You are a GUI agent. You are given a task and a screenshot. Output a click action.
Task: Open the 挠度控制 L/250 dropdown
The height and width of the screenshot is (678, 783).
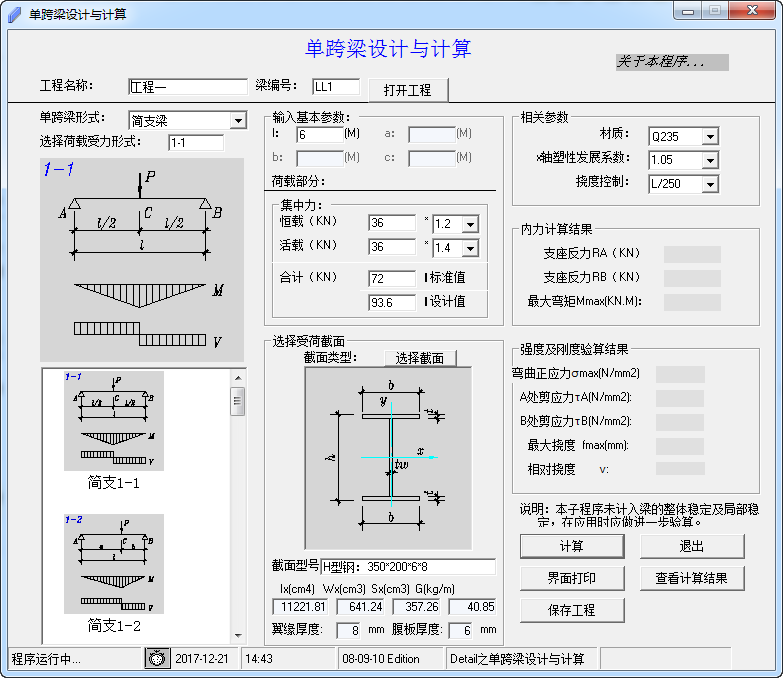point(710,184)
